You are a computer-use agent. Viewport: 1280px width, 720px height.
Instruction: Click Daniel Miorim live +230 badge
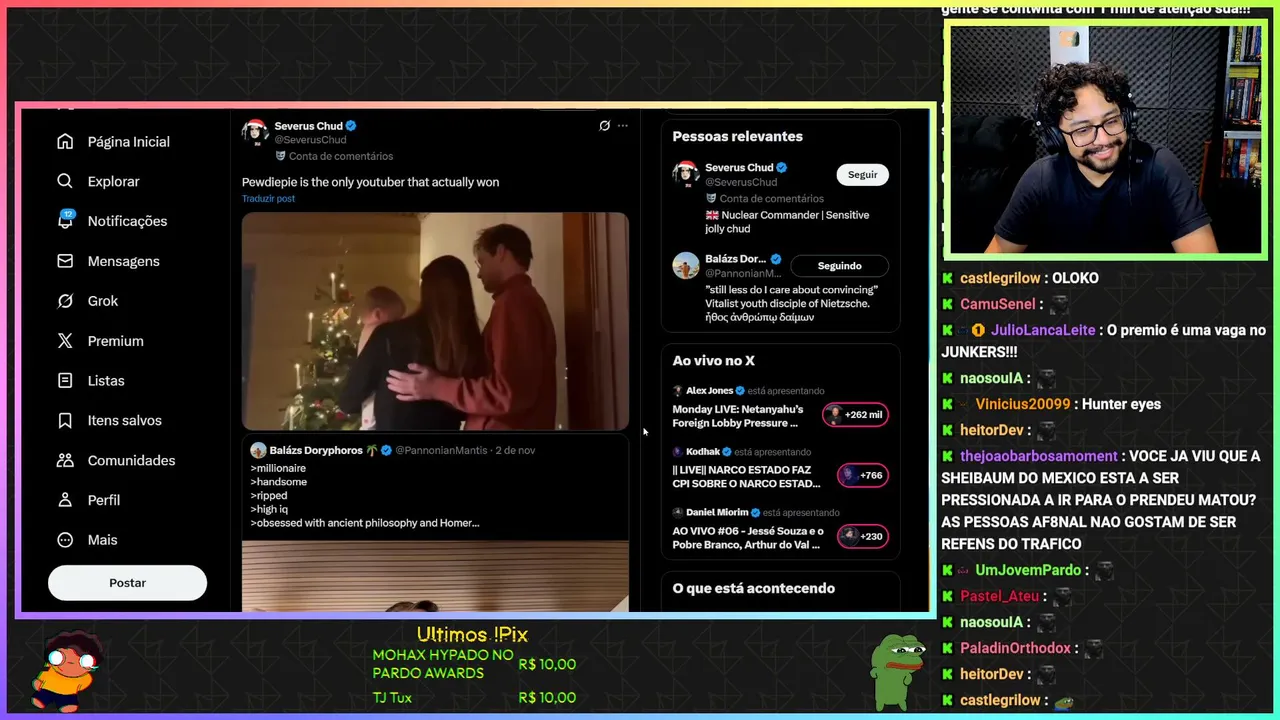[861, 536]
